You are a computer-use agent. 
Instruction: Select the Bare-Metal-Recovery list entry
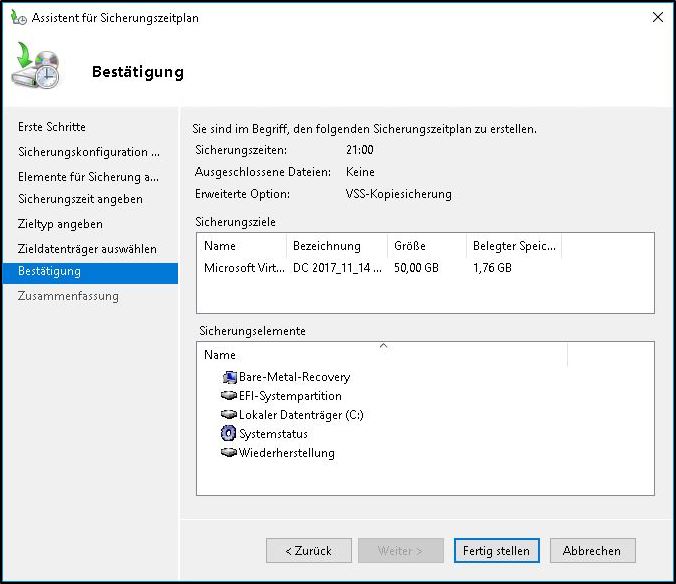(294, 377)
